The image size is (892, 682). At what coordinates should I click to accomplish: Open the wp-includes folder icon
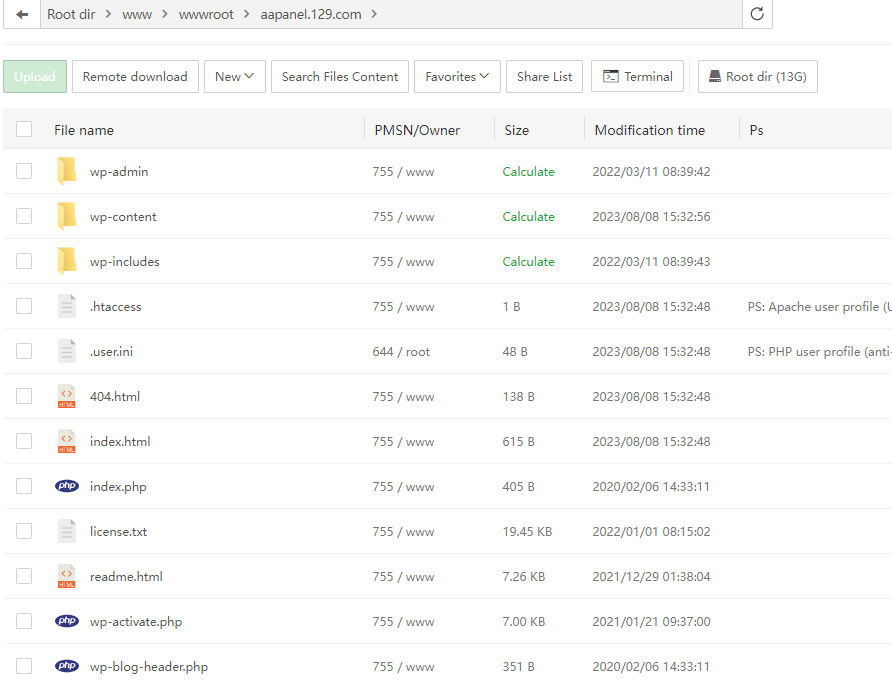pos(67,261)
